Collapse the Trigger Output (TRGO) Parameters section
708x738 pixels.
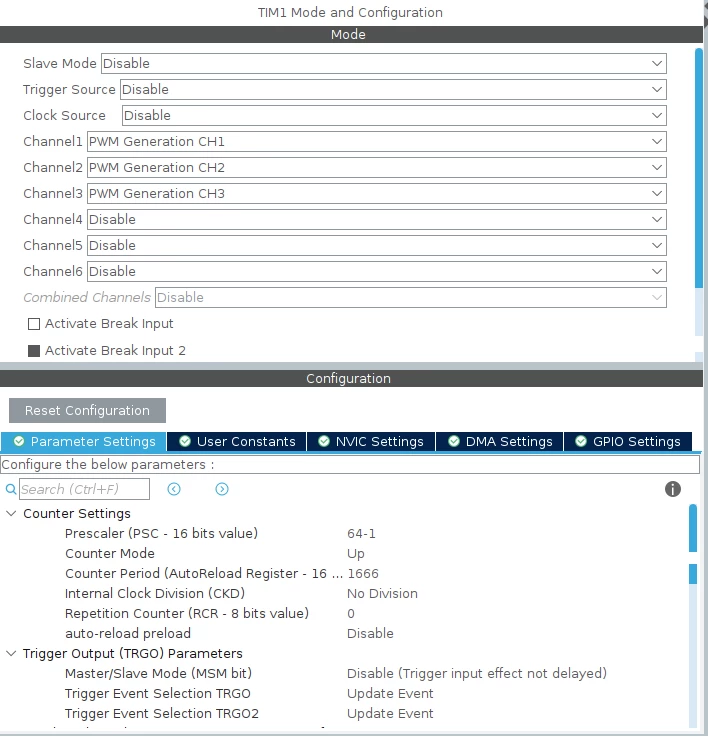(11, 653)
